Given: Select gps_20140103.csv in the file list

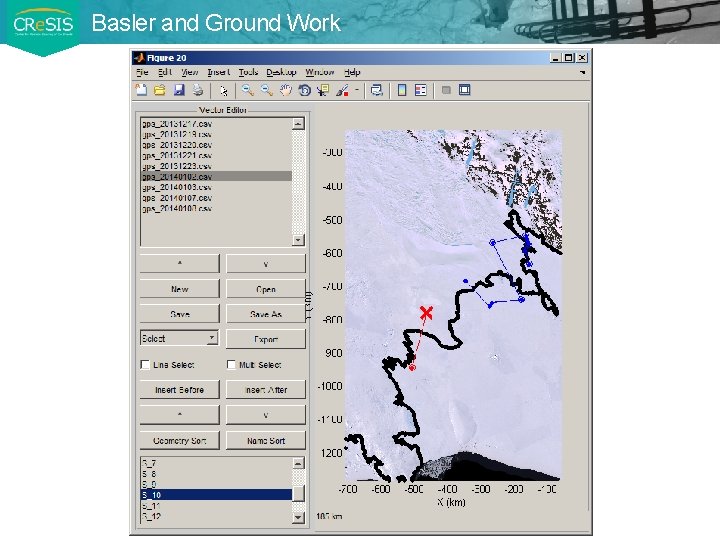Looking at the screenshot, I should 216,187.
